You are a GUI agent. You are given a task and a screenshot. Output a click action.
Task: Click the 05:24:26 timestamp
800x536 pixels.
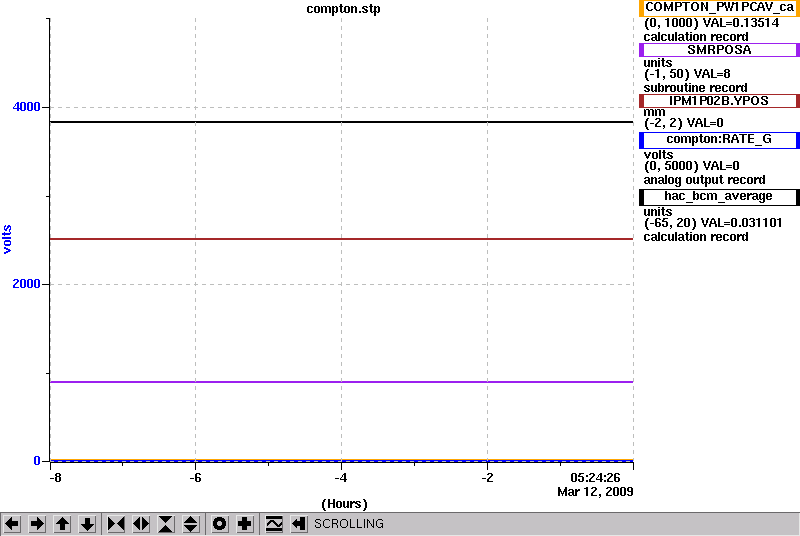pyautogui.click(x=595, y=478)
